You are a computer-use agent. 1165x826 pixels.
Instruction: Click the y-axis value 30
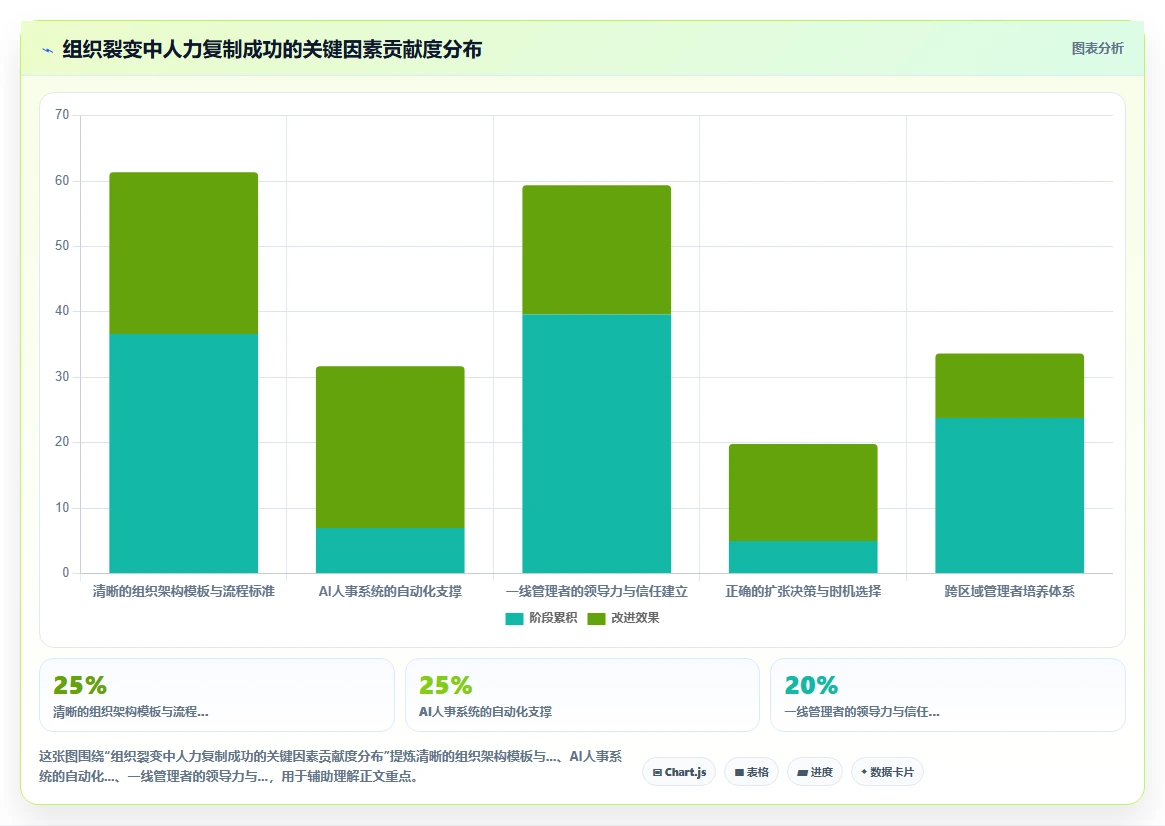(62, 377)
